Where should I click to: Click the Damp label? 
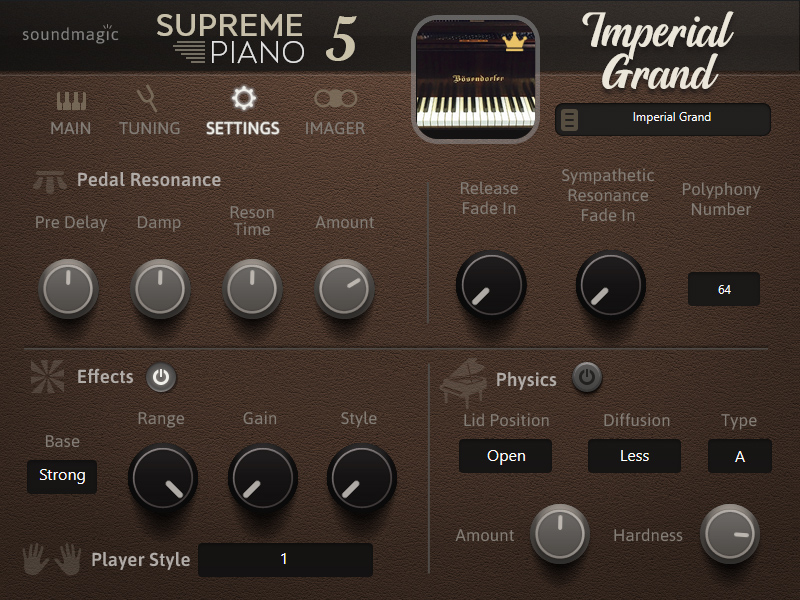[159, 223]
